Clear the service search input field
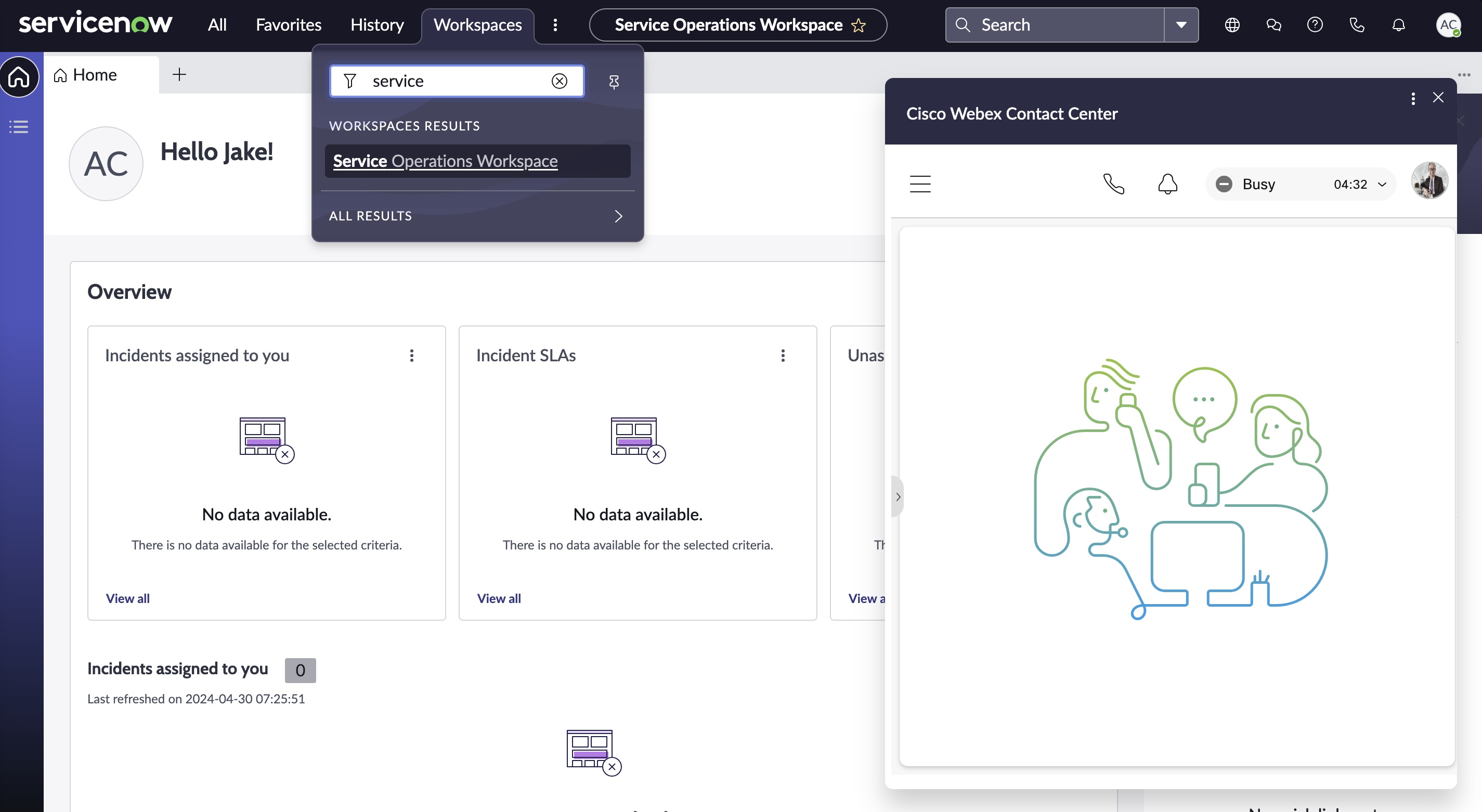The height and width of the screenshot is (812, 1482). tap(559, 79)
